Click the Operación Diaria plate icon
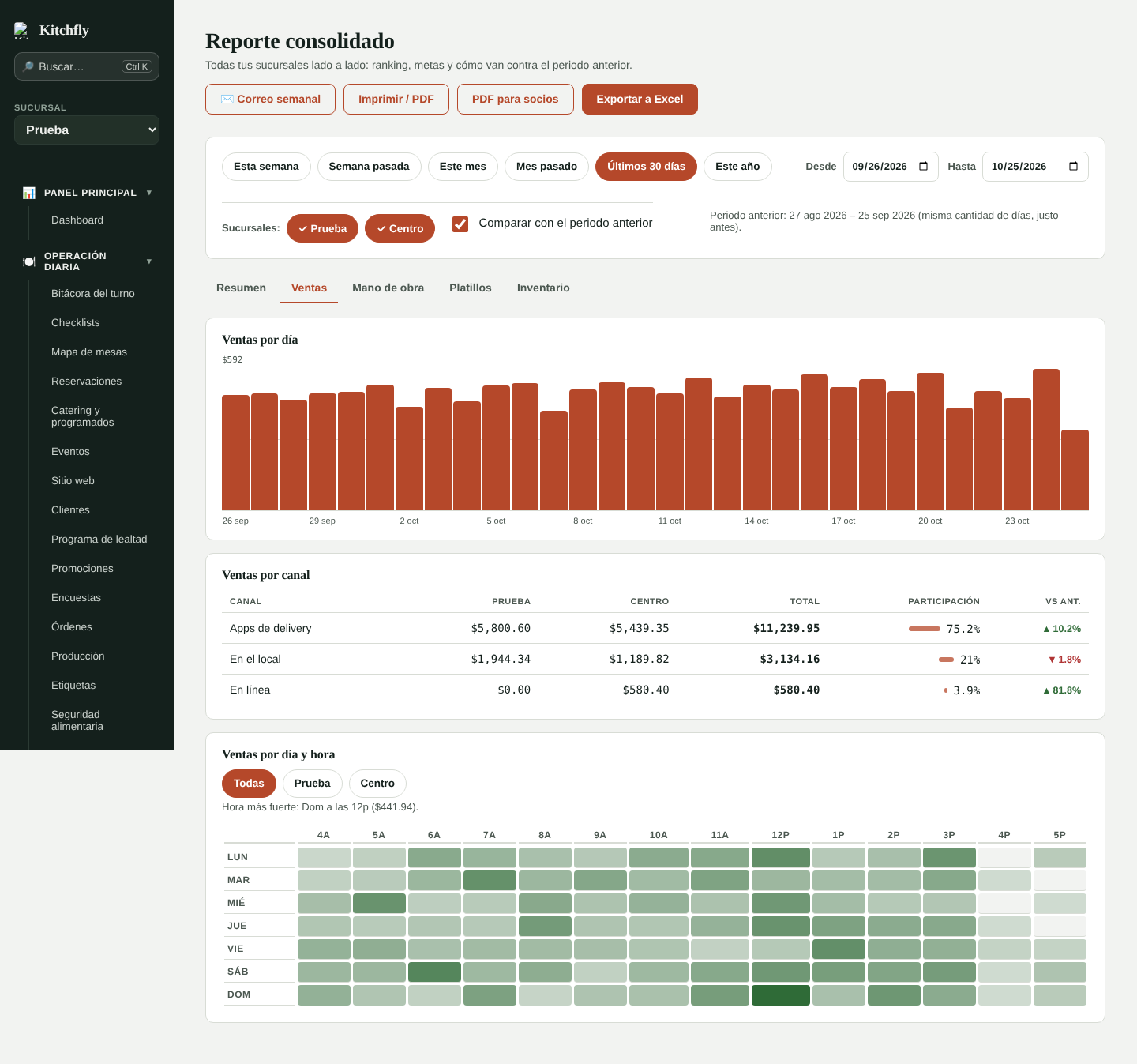Viewport: 1137px width, 1064px height. pos(29,261)
